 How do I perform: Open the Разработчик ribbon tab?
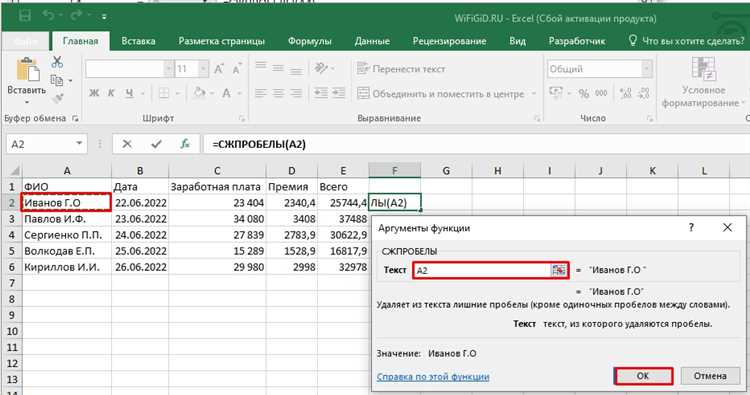click(577, 41)
